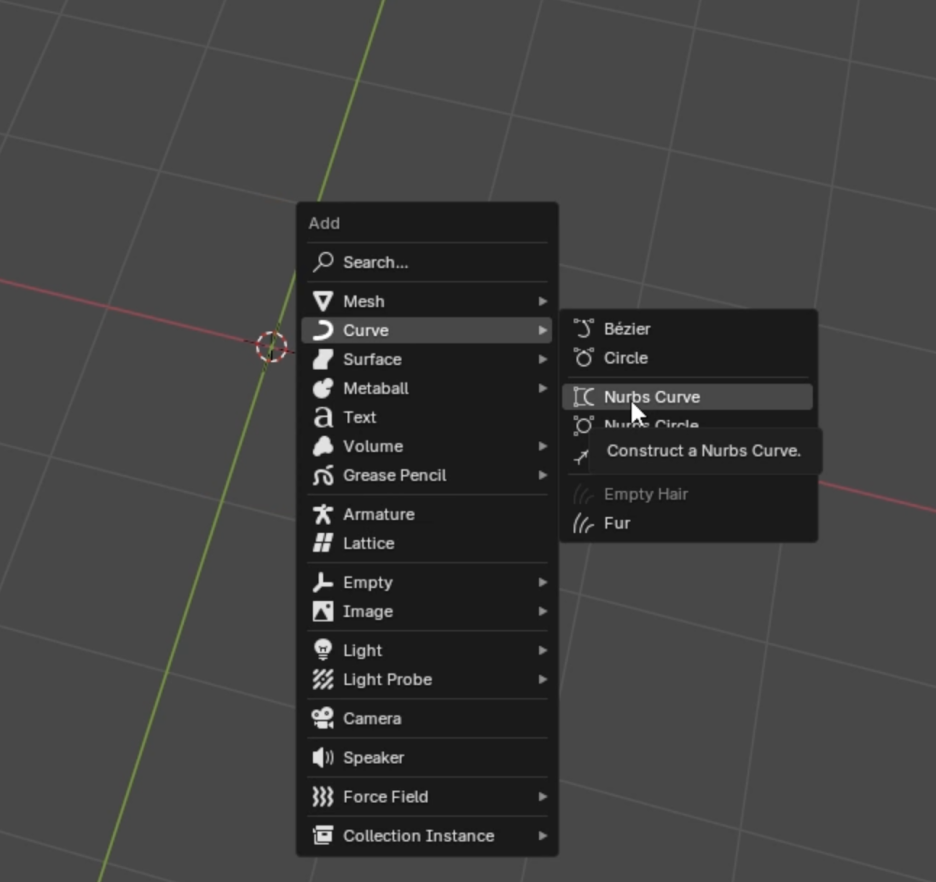Add an Armature object

click(x=427, y=514)
